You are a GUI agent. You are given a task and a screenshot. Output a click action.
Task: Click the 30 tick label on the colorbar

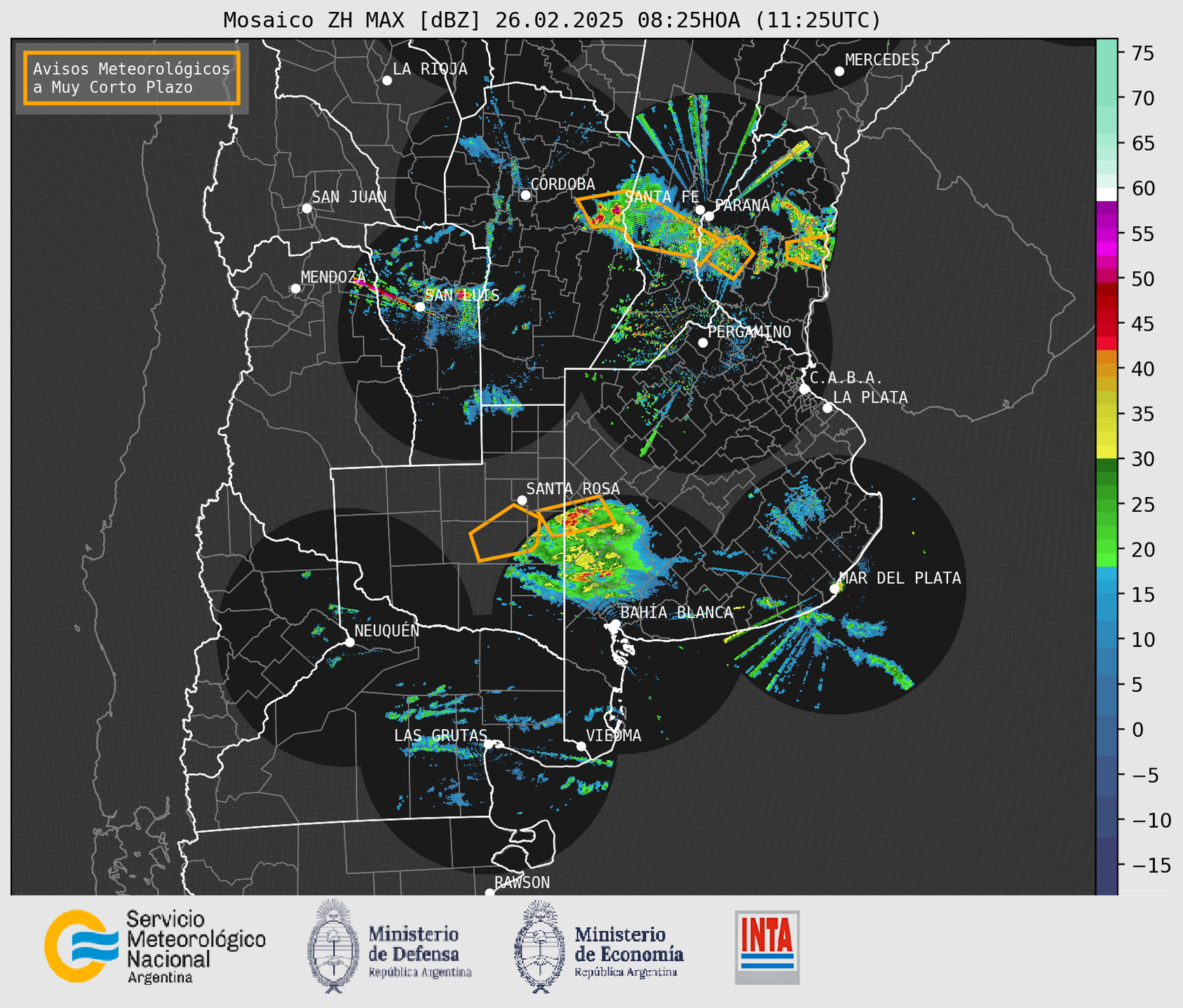click(x=1142, y=459)
